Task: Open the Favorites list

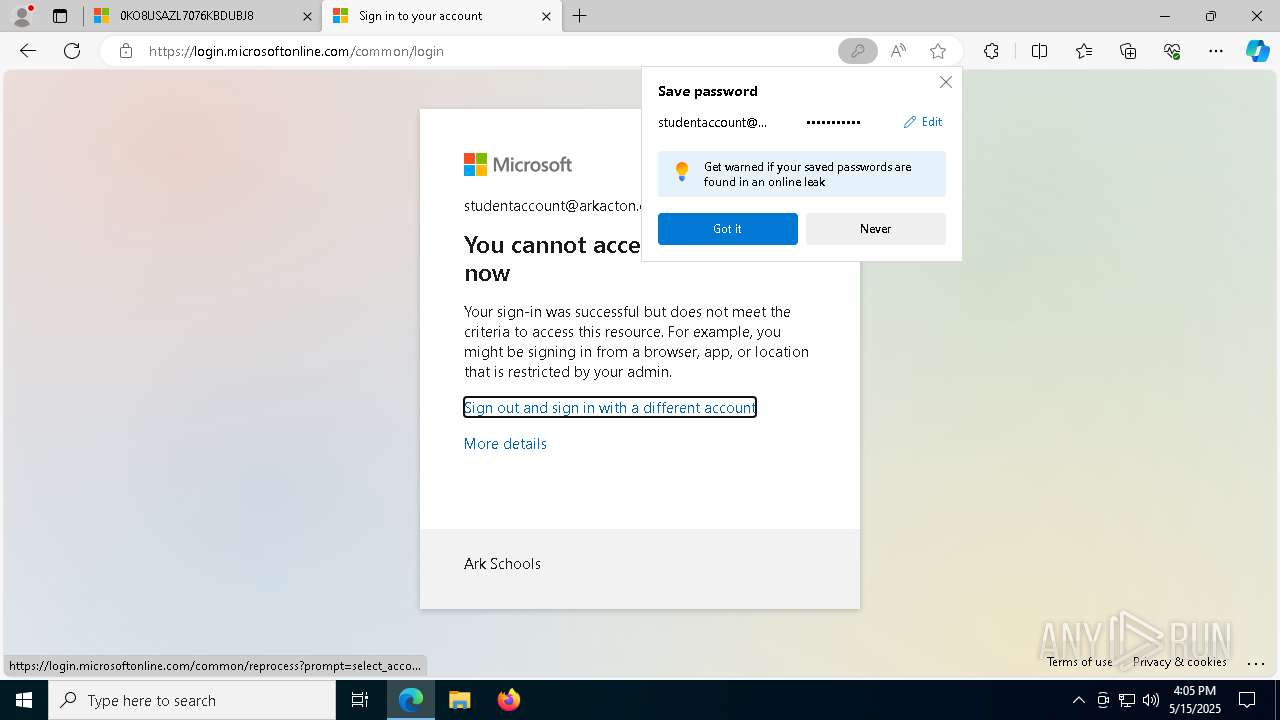Action: 1084,51
